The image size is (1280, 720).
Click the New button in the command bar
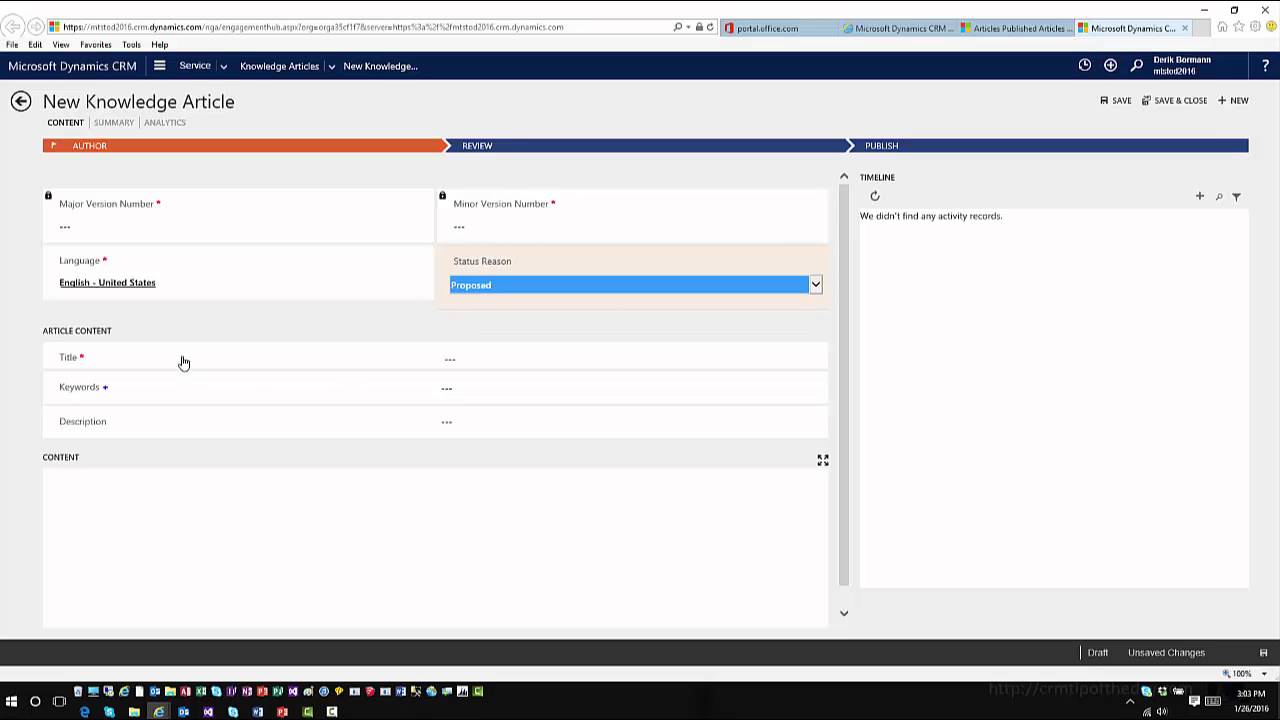click(x=1233, y=100)
